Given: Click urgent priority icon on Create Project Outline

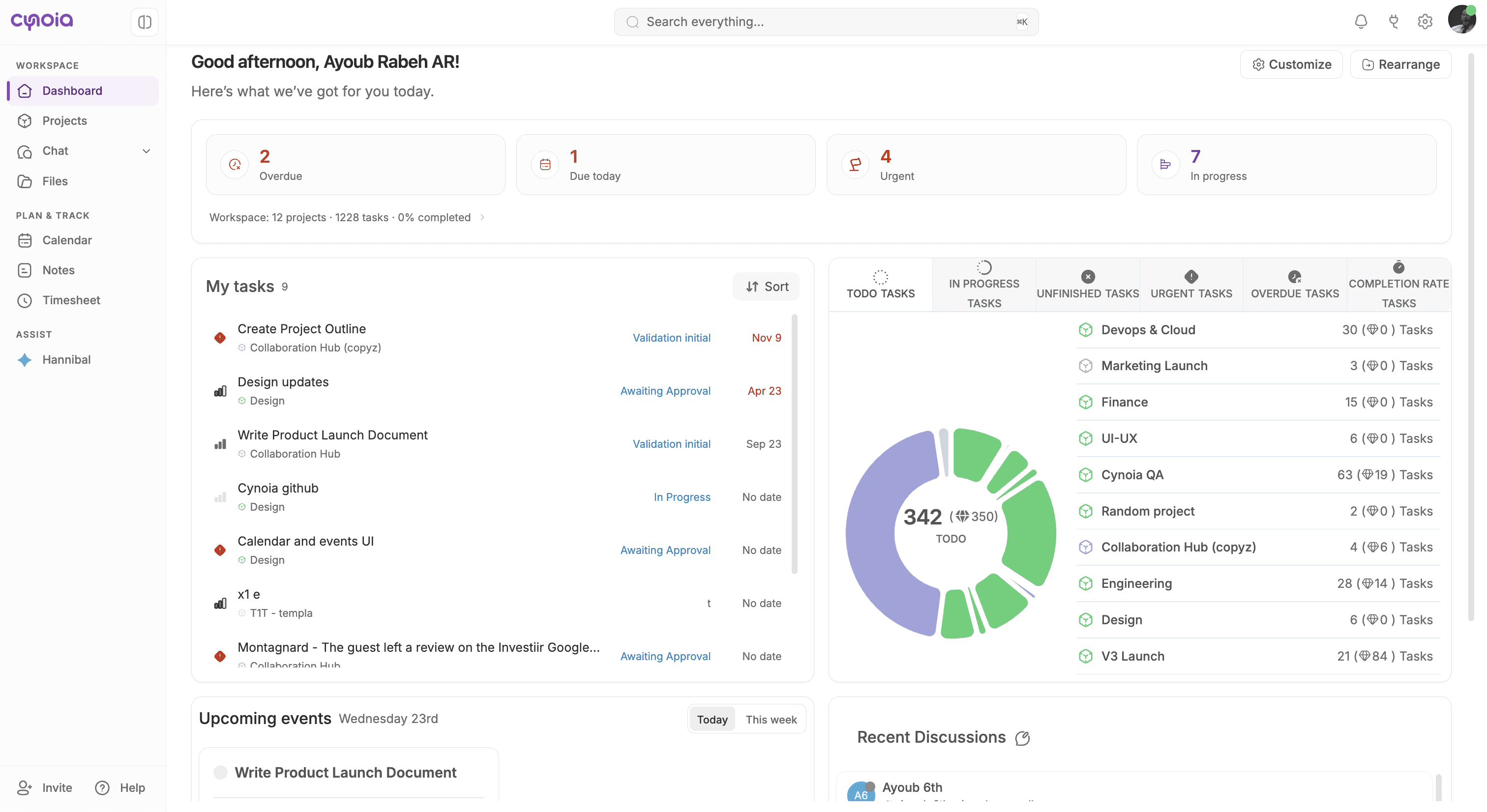Looking at the screenshot, I should pos(220,338).
